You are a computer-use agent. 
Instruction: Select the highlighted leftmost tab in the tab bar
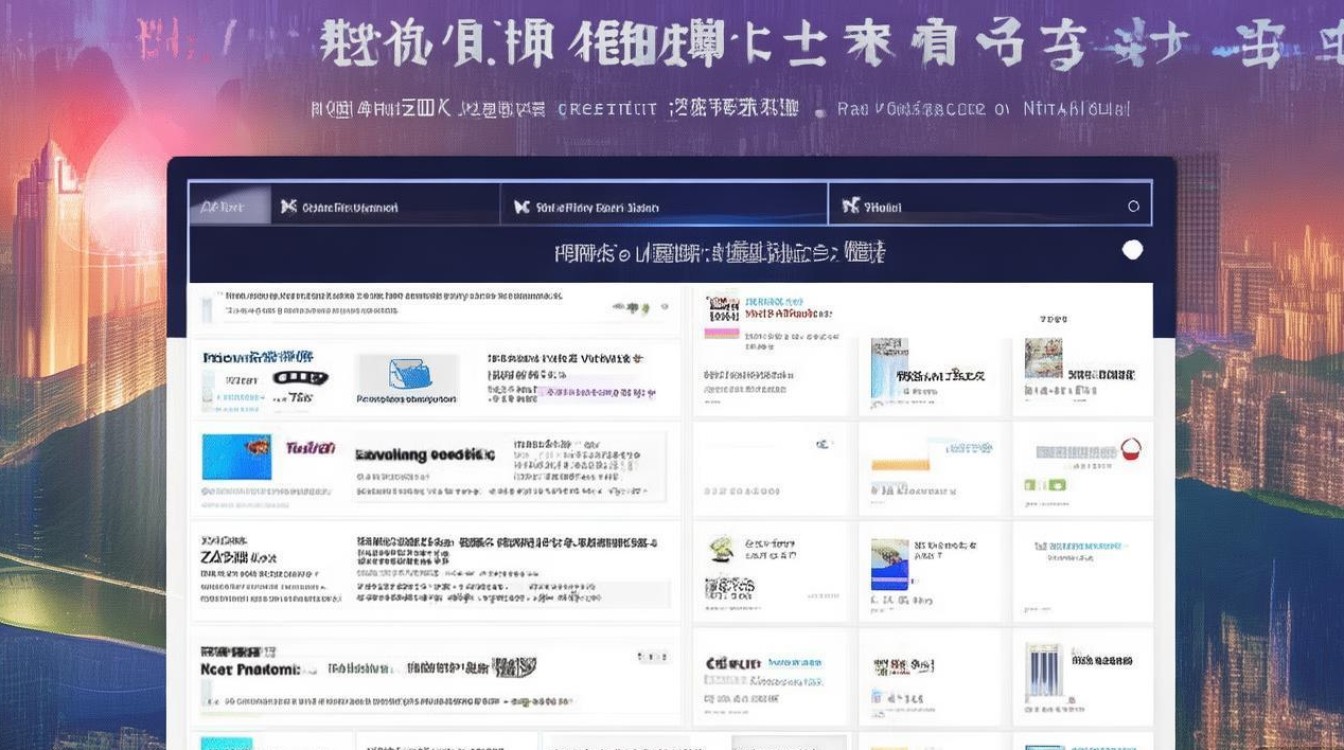tap(230, 205)
